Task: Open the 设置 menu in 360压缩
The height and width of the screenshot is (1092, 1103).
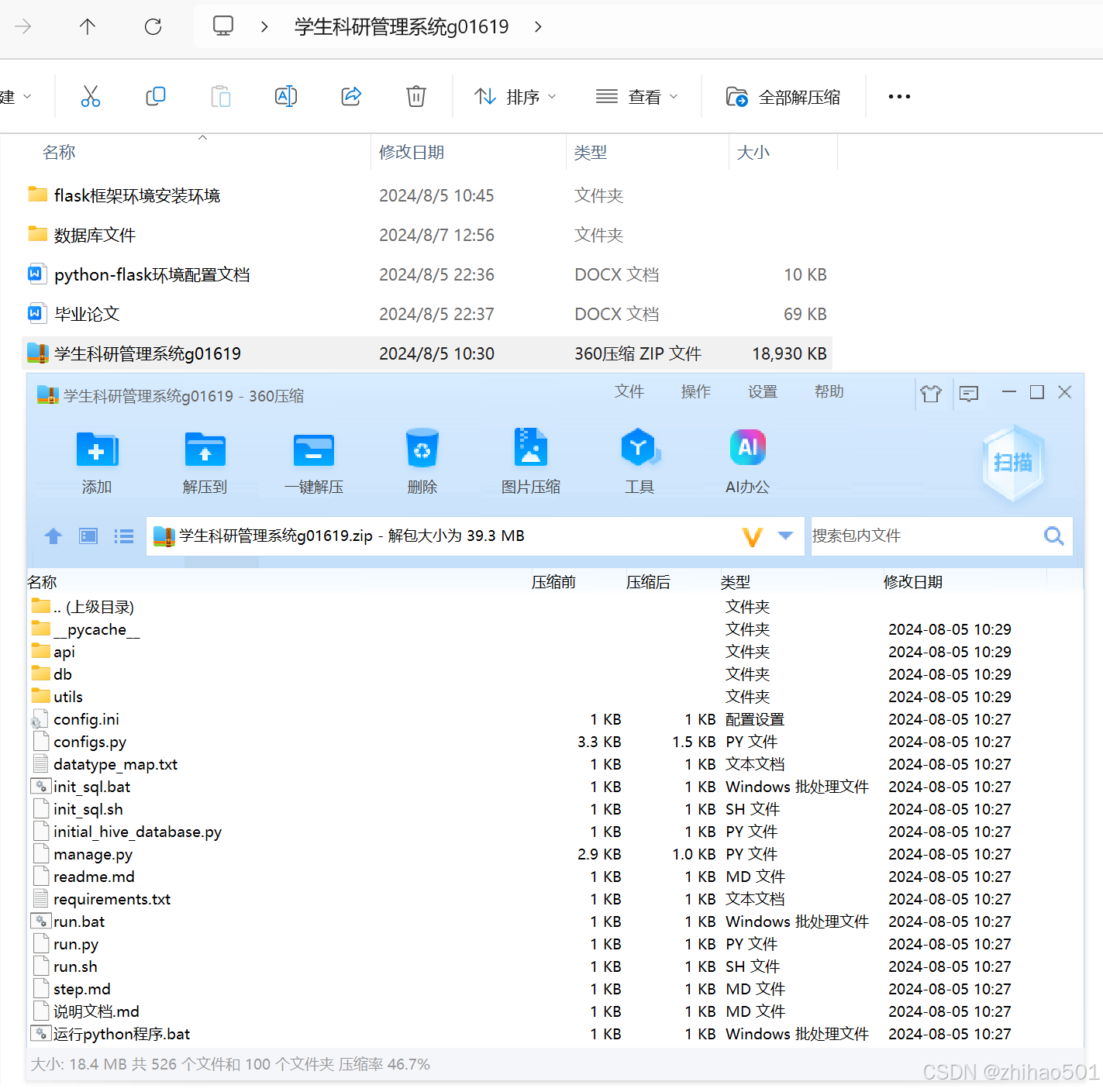Action: 762,392
